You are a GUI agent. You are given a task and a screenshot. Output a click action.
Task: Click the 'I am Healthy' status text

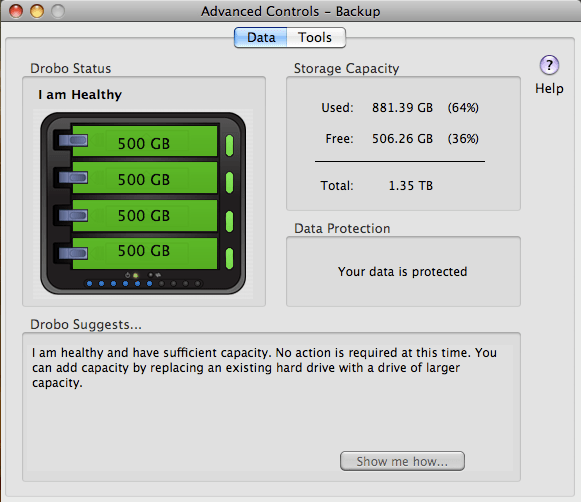pos(80,95)
